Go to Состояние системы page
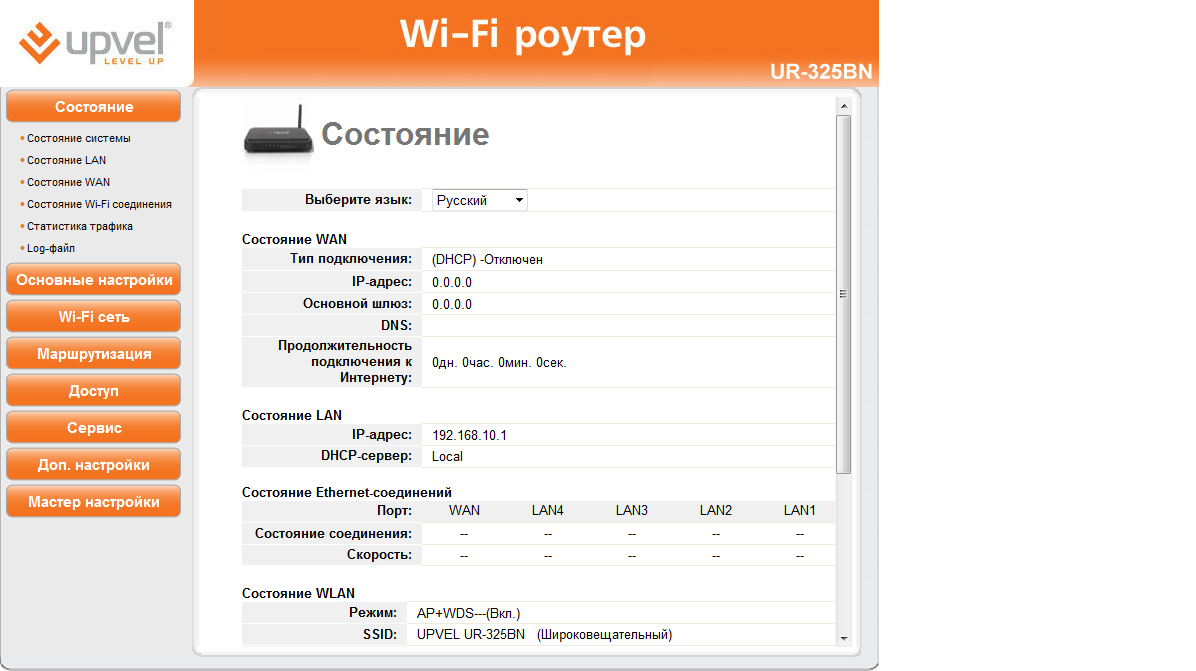The height and width of the screenshot is (671, 1196). click(79, 138)
